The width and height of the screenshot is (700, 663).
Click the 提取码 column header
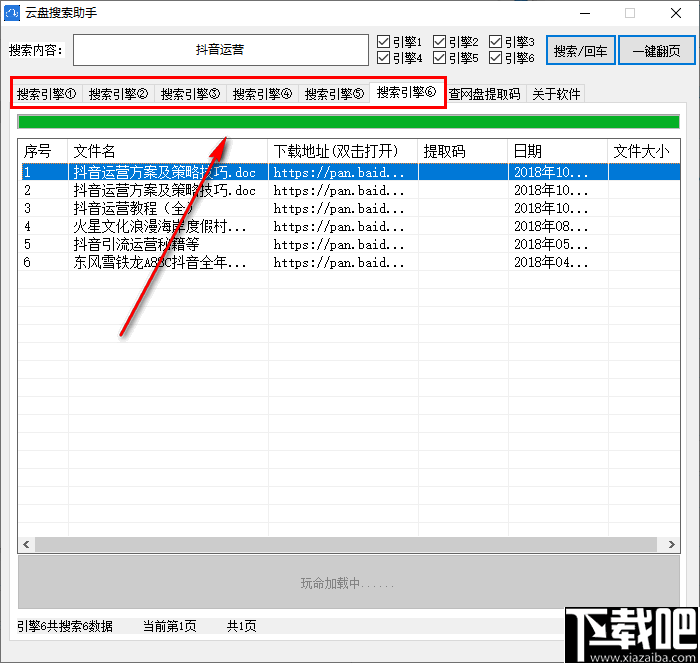pos(463,151)
